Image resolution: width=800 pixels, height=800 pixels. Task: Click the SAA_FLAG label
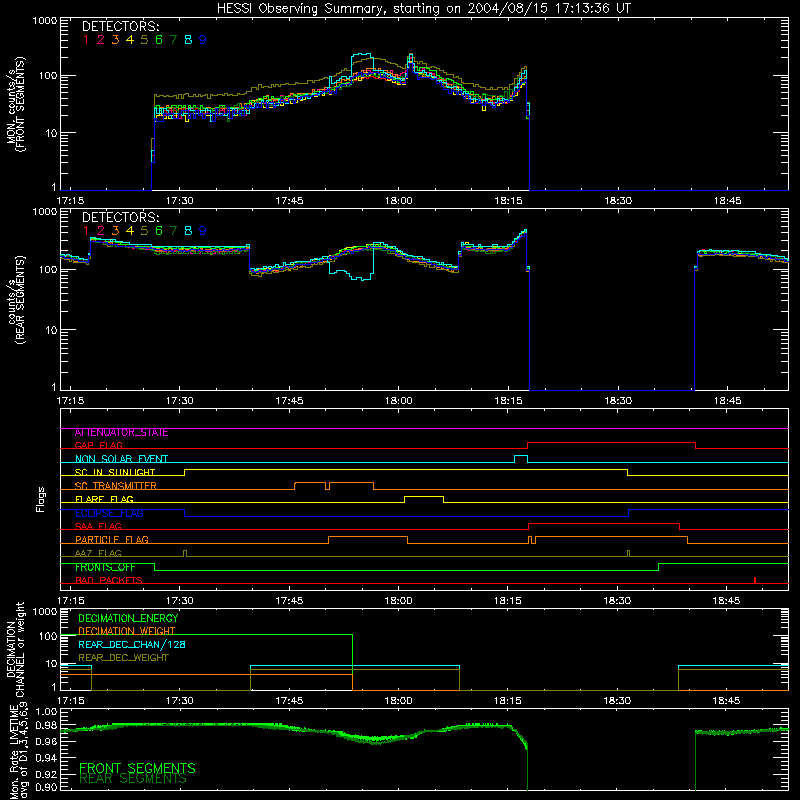(x=98, y=527)
